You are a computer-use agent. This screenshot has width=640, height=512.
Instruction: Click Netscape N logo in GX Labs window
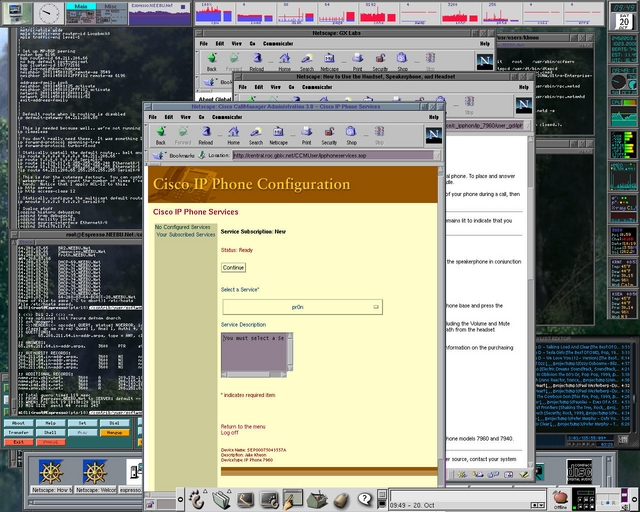click(x=484, y=62)
